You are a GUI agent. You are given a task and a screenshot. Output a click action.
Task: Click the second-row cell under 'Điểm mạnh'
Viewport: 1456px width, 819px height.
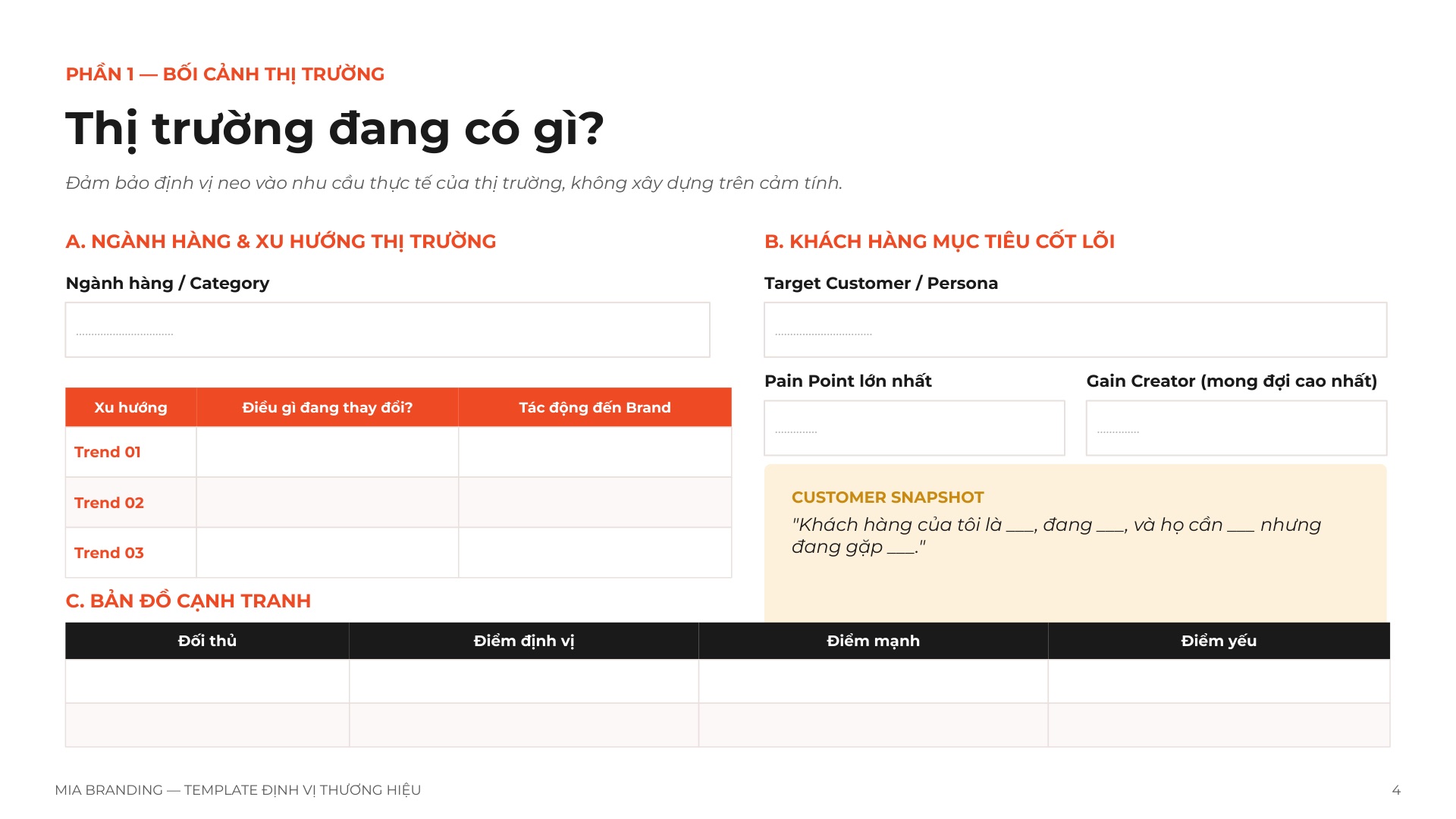coord(874,725)
